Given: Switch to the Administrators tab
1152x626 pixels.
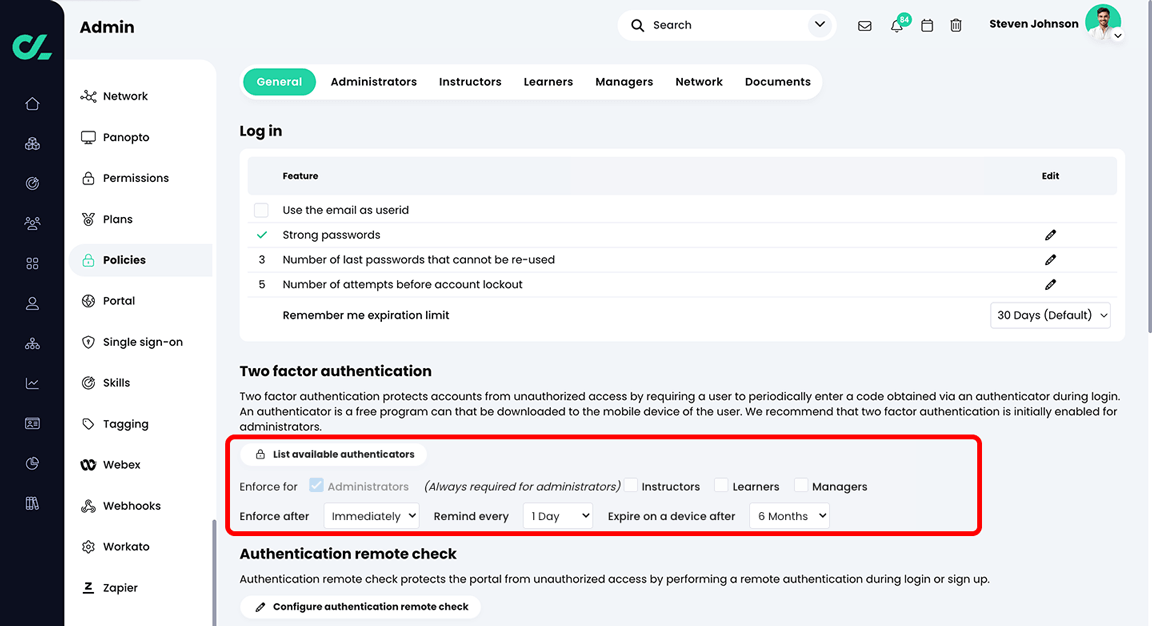Looking at the screenshot, I should pos(374,82).
